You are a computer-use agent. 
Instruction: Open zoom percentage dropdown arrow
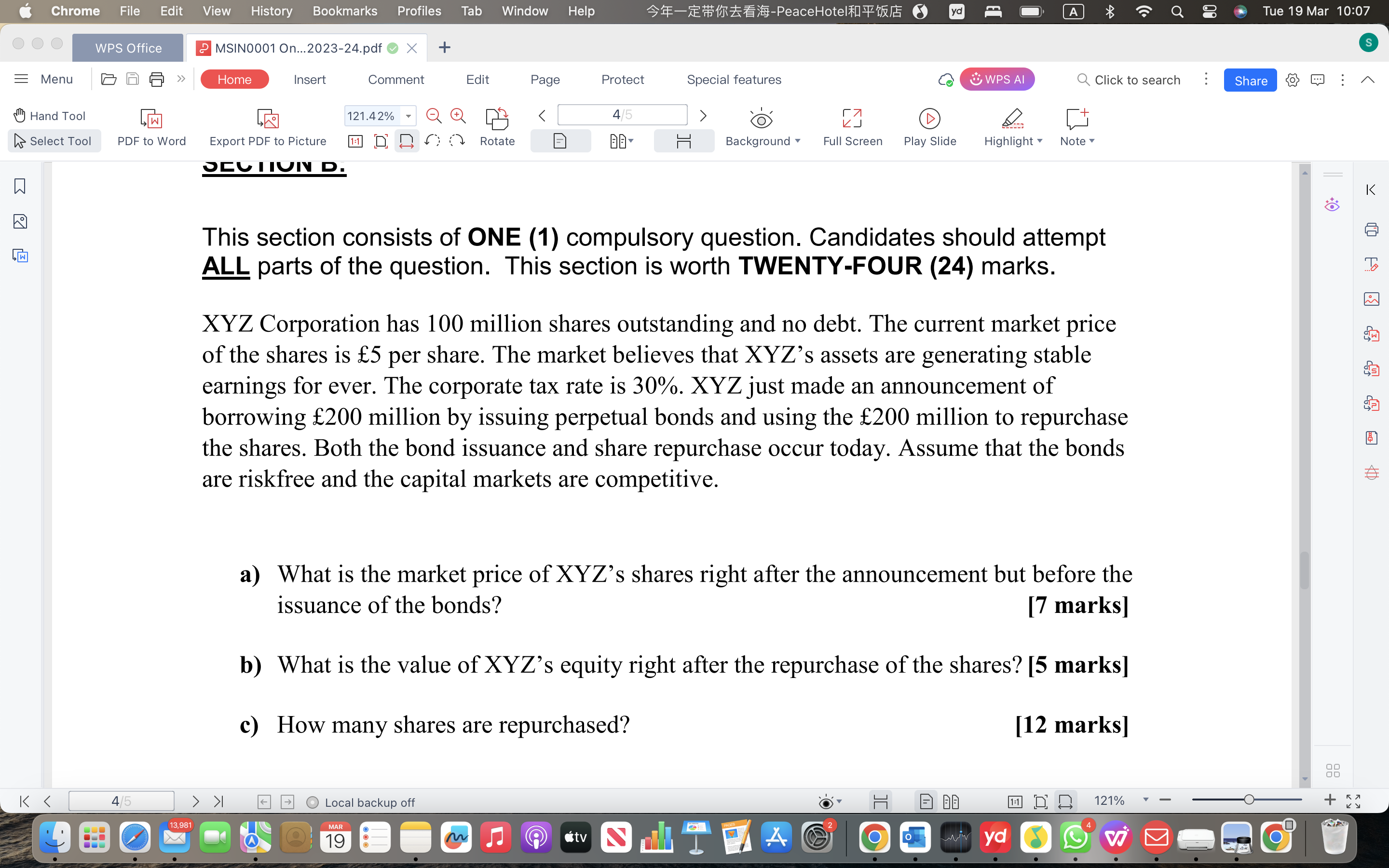tap(408, 116)
